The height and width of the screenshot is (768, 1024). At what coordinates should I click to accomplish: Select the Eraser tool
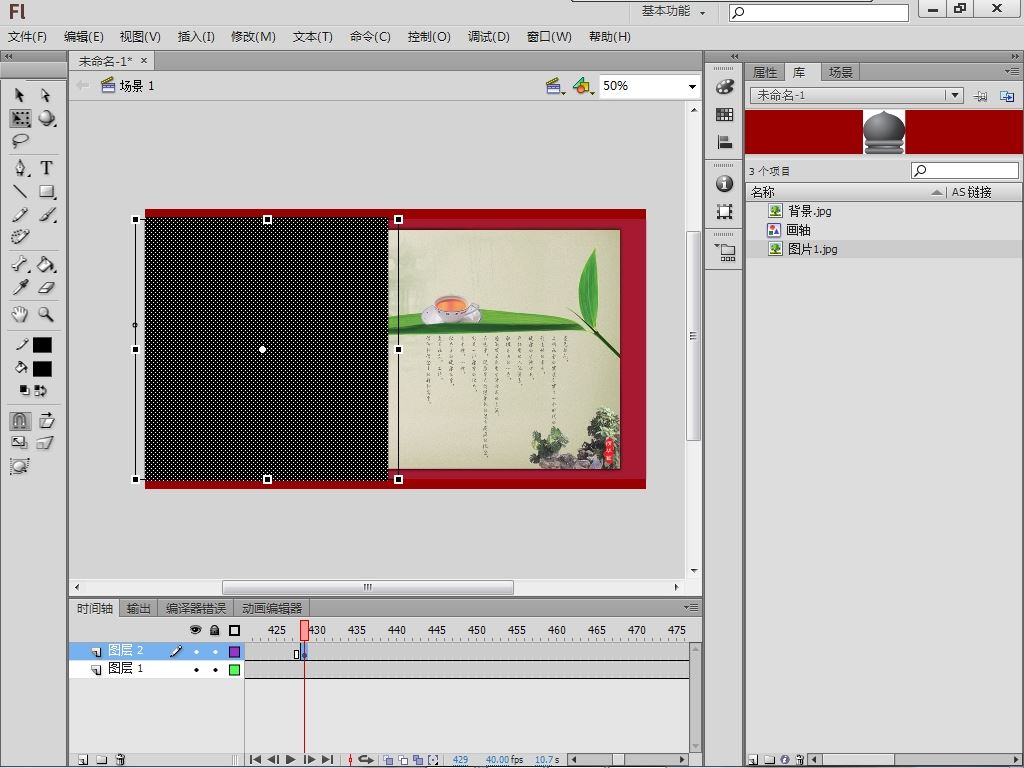[x=46, y=287]
